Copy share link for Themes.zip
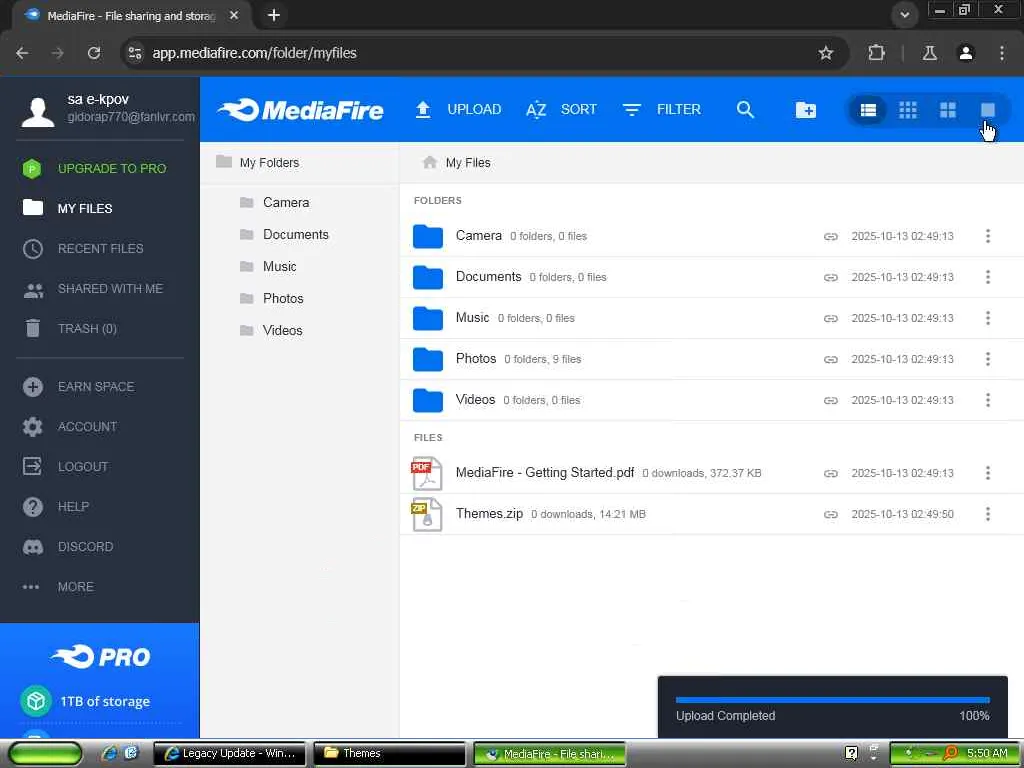The image size is (1024, 768). (830, 515)
